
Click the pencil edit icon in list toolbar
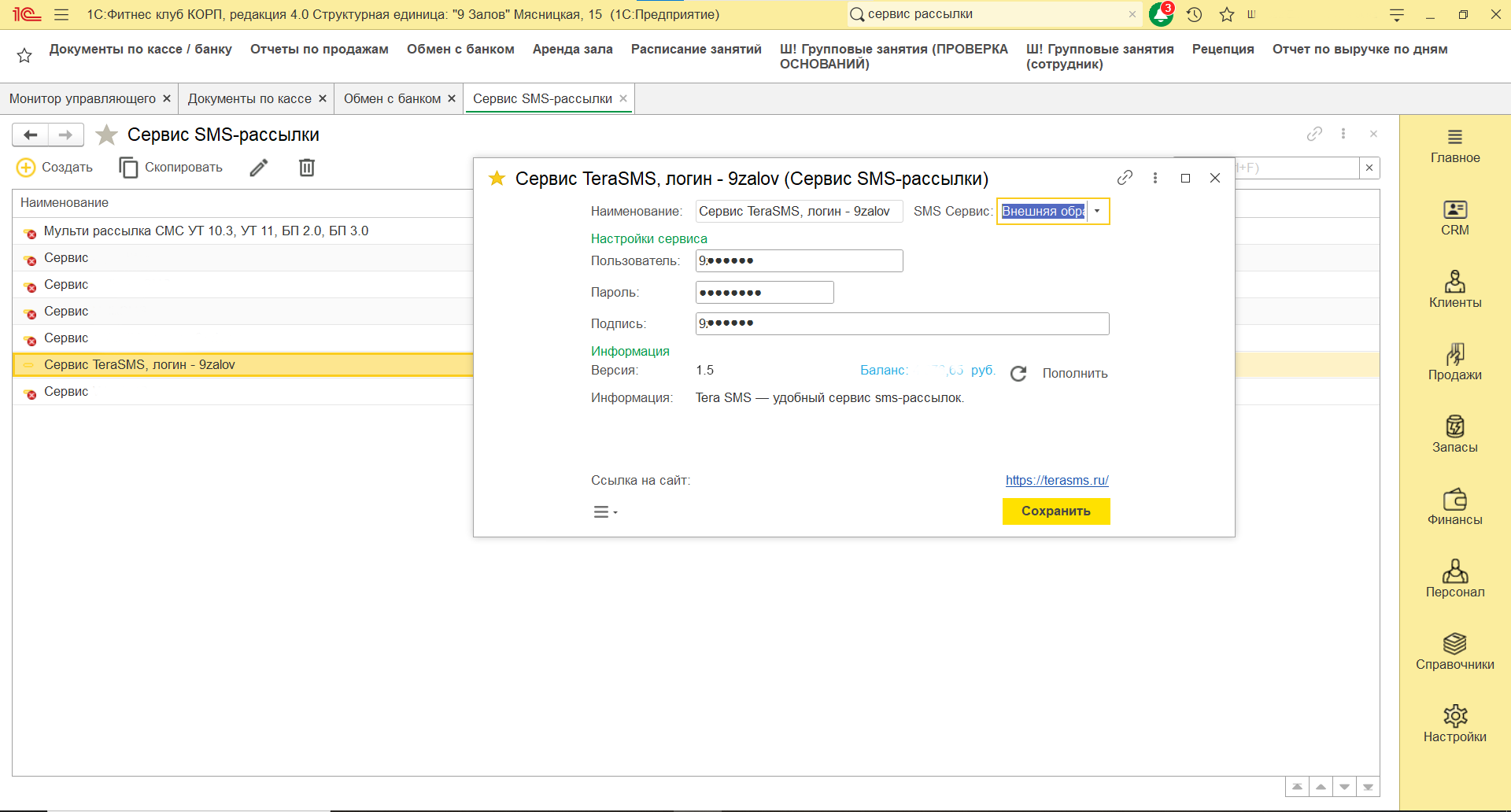tap(259, 168)
